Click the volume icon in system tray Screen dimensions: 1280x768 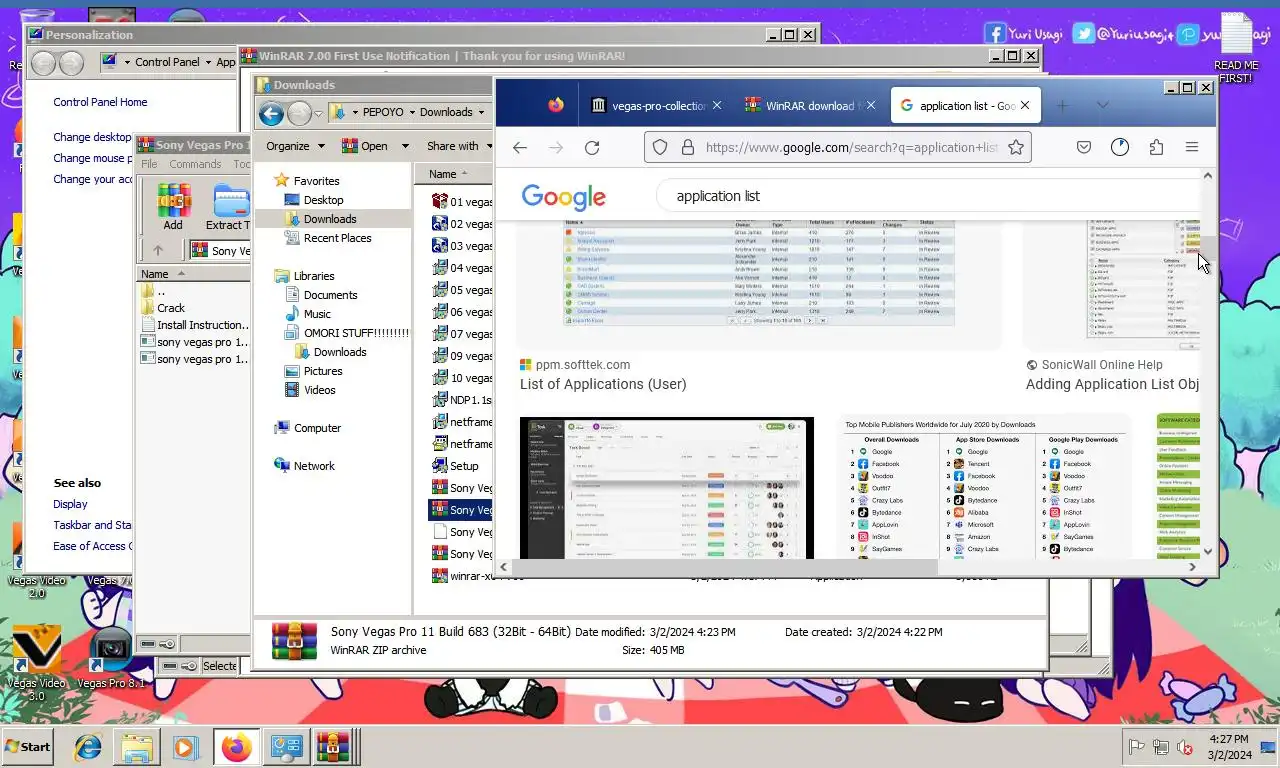[x=1185, y=747]
